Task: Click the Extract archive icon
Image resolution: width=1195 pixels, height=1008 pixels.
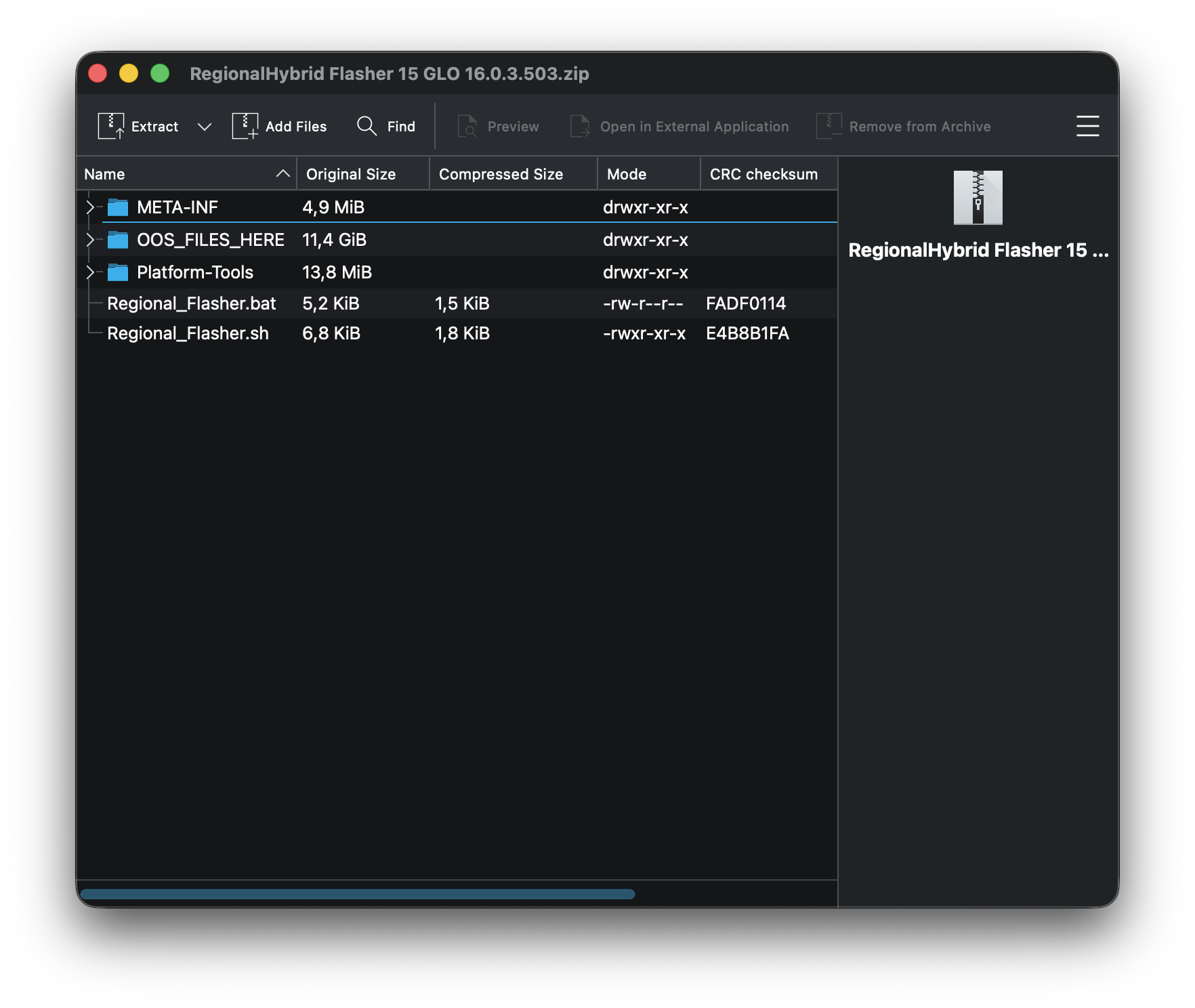Action: (x=111, y=126)
